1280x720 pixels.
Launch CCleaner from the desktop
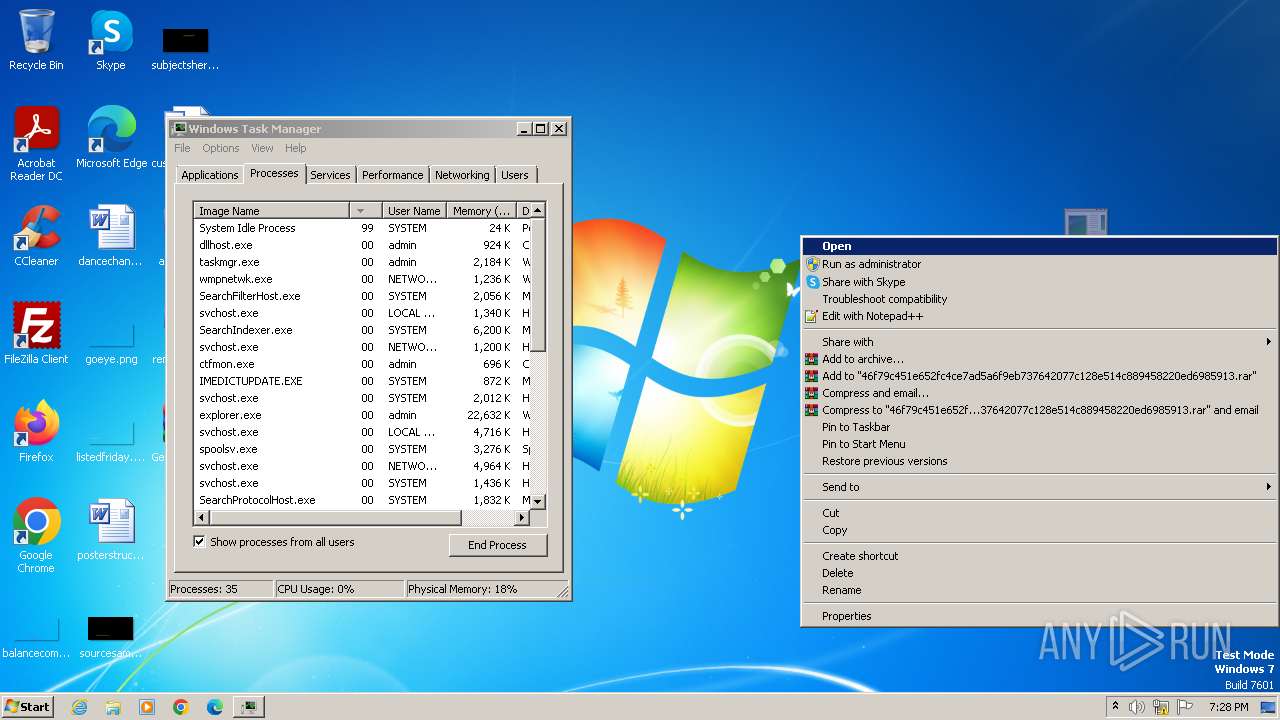coord(36,236)
